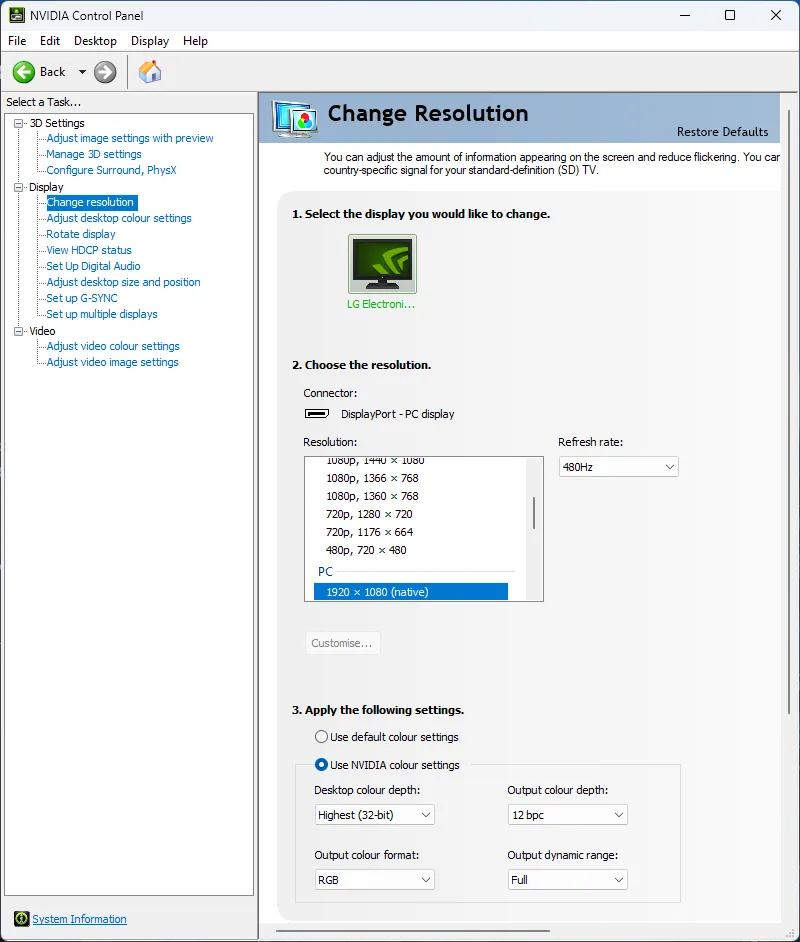Click Restore Defaults link
Image resolution: width=800 pixels, height=942 pixels.
pos(722,132)
